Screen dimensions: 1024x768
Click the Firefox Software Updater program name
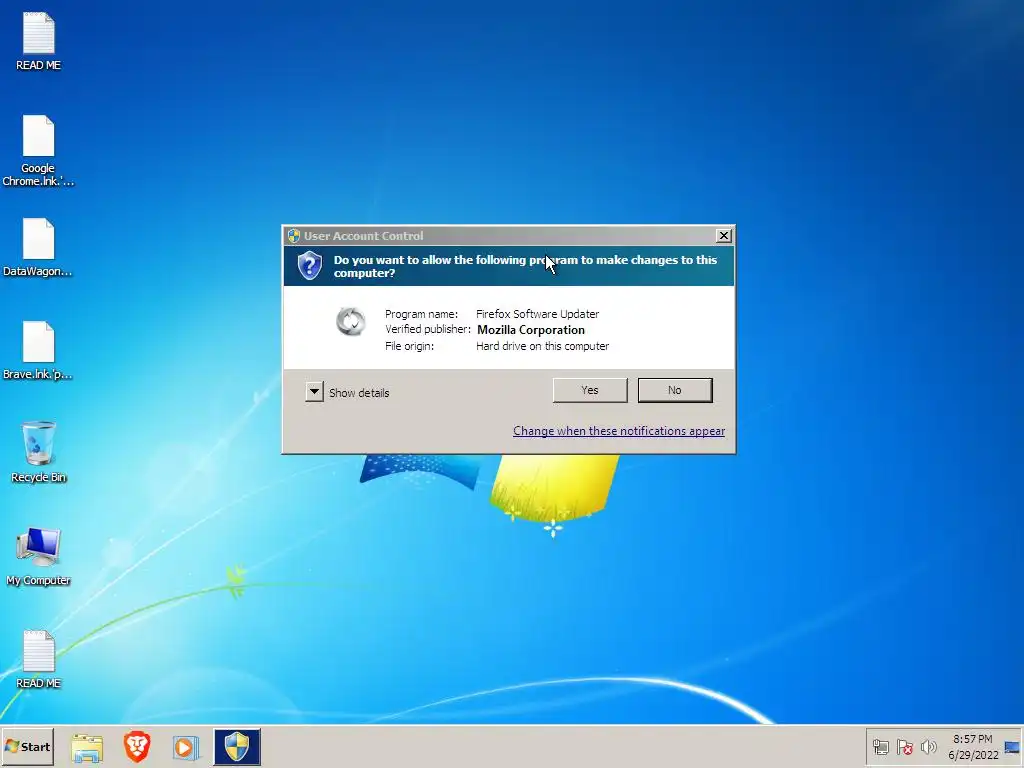pyautogui.click(x=537, y=314)
